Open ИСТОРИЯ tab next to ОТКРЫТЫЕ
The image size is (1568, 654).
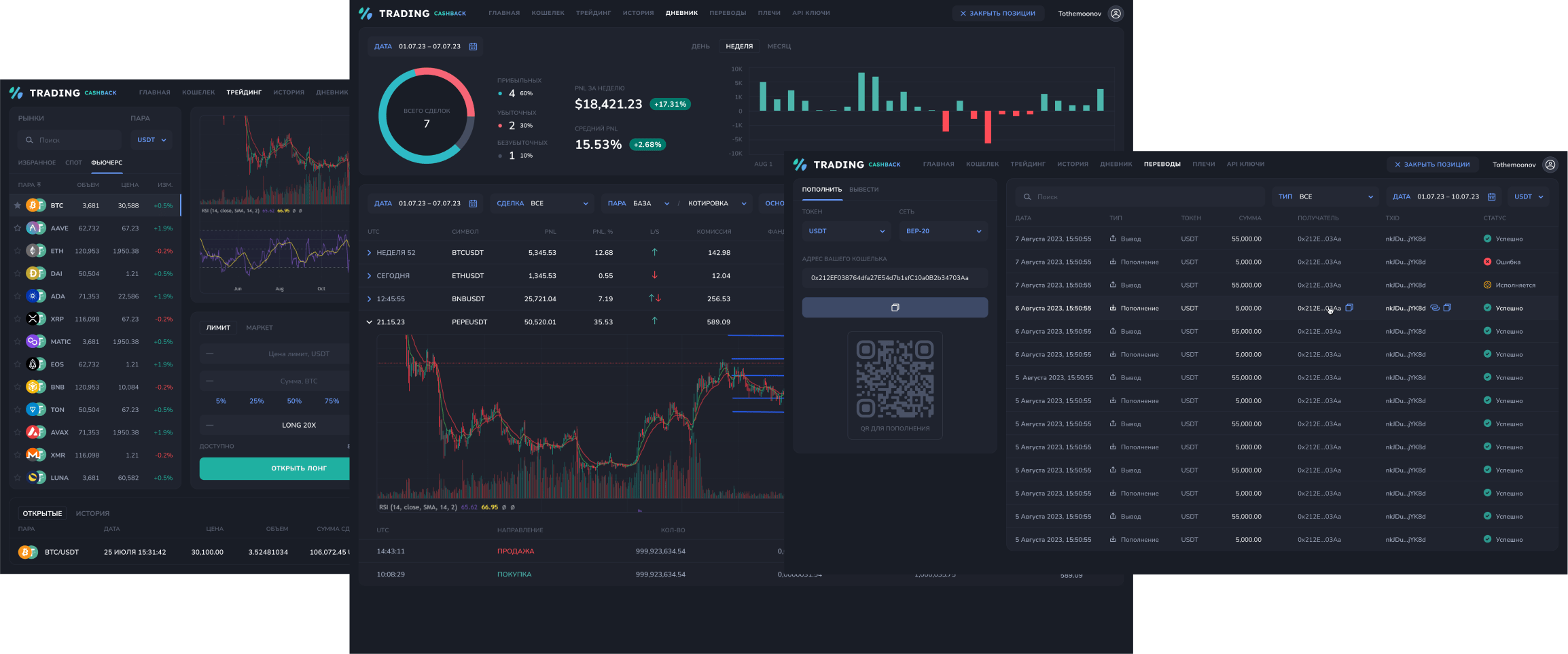92,513
